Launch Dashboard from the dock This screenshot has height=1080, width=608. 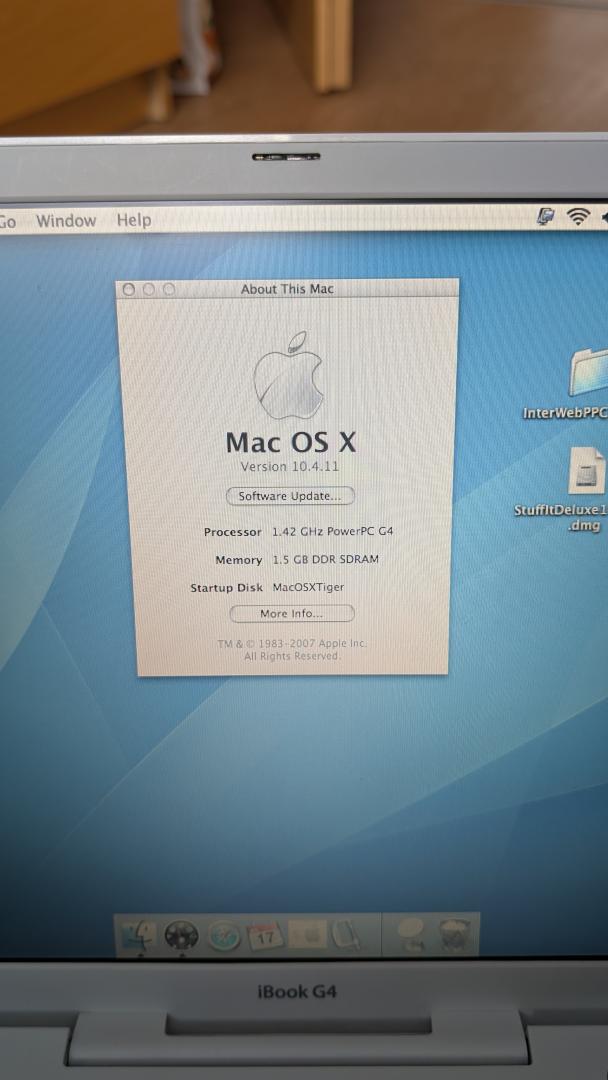click(x=181, y=937)
